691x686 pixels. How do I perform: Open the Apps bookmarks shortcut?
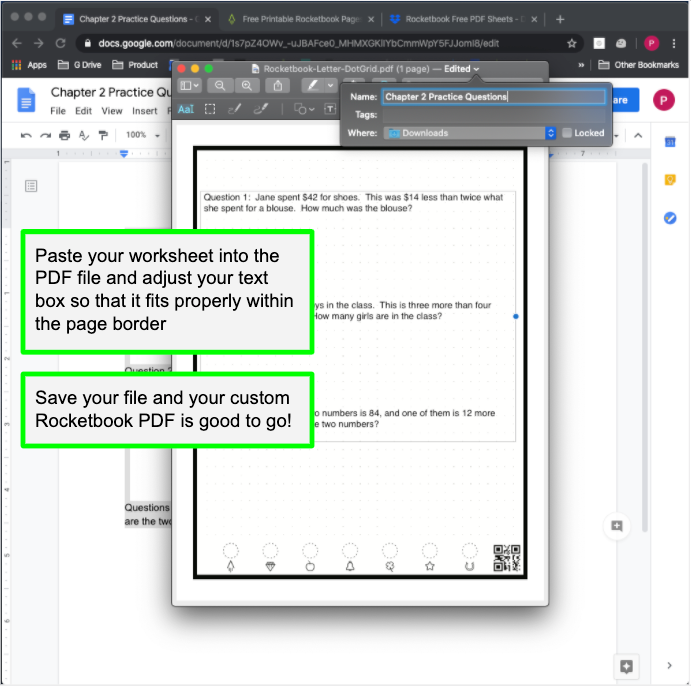point(29,65)
